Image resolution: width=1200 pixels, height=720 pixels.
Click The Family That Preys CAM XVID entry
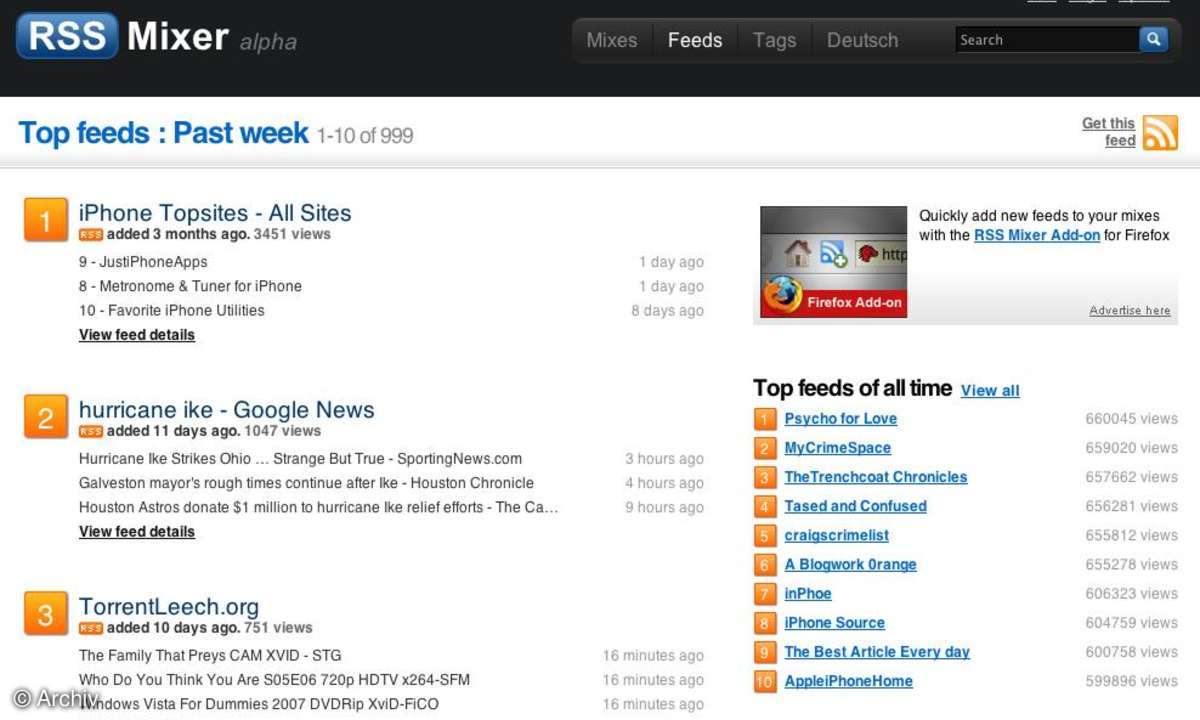click(210, 656)
